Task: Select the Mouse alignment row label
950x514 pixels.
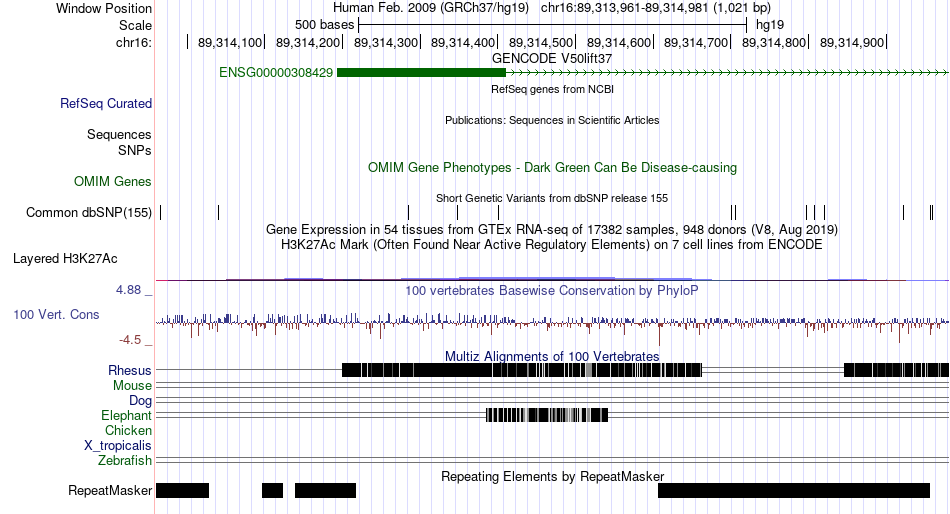Action: click(132, 386)
